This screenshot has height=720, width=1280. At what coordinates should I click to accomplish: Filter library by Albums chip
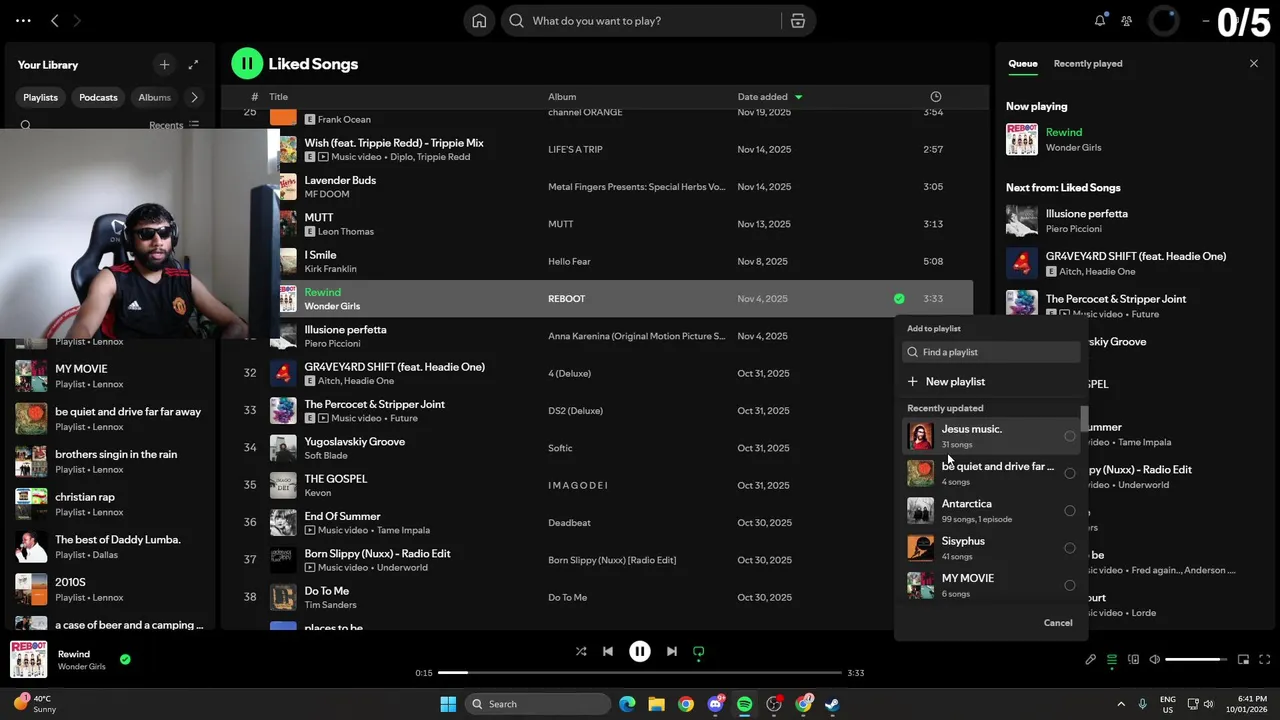(154, 97)
